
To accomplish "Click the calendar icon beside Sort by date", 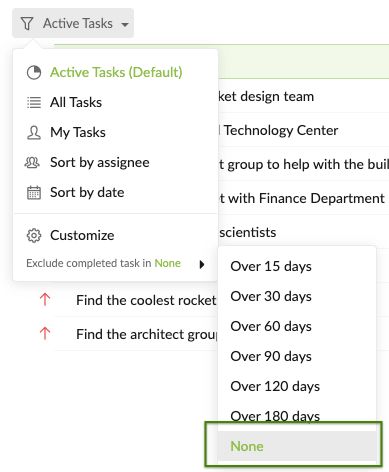I will point(34,193).
